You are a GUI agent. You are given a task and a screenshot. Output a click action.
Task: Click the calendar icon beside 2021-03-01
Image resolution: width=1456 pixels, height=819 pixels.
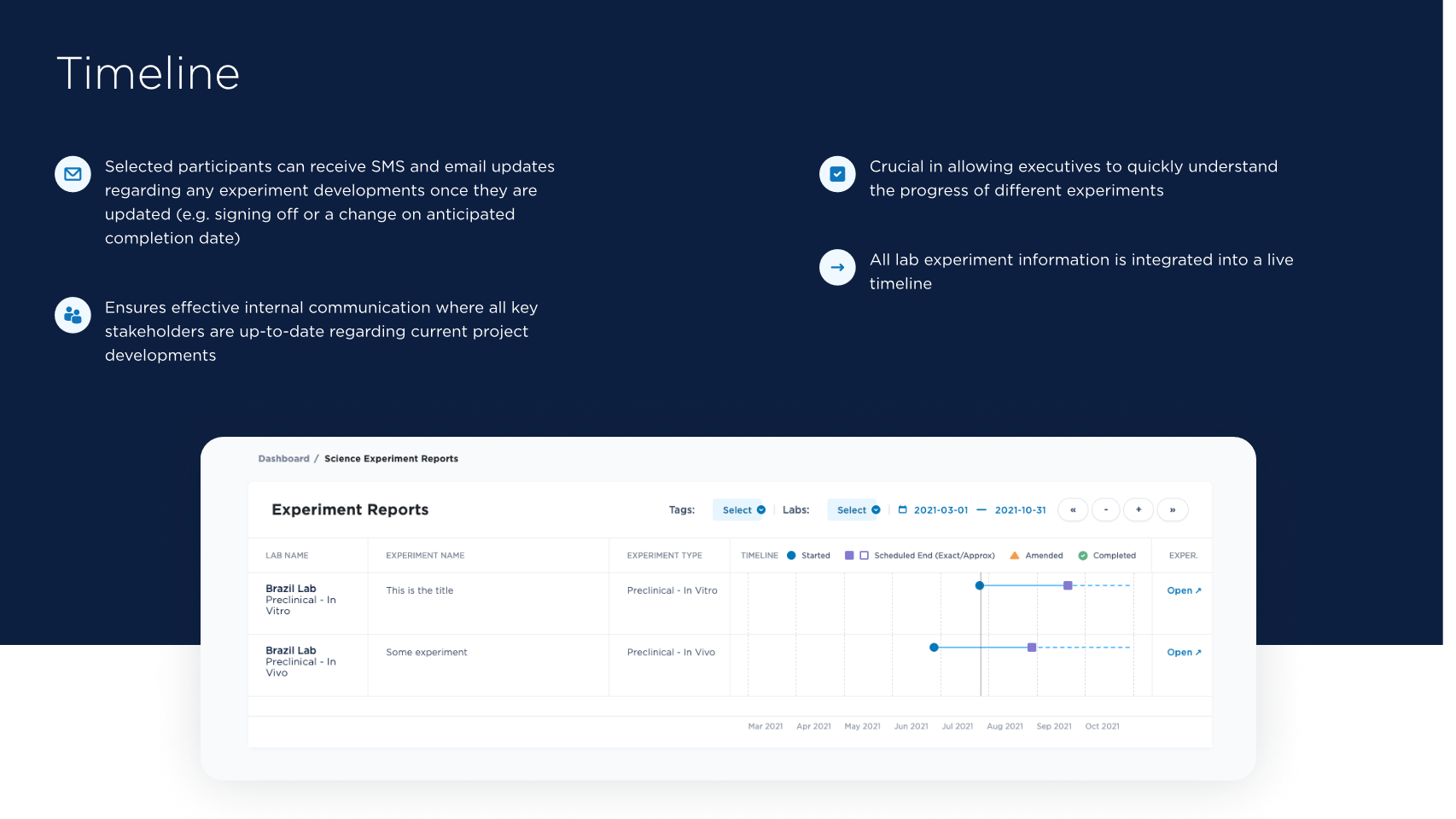(902, 509)
